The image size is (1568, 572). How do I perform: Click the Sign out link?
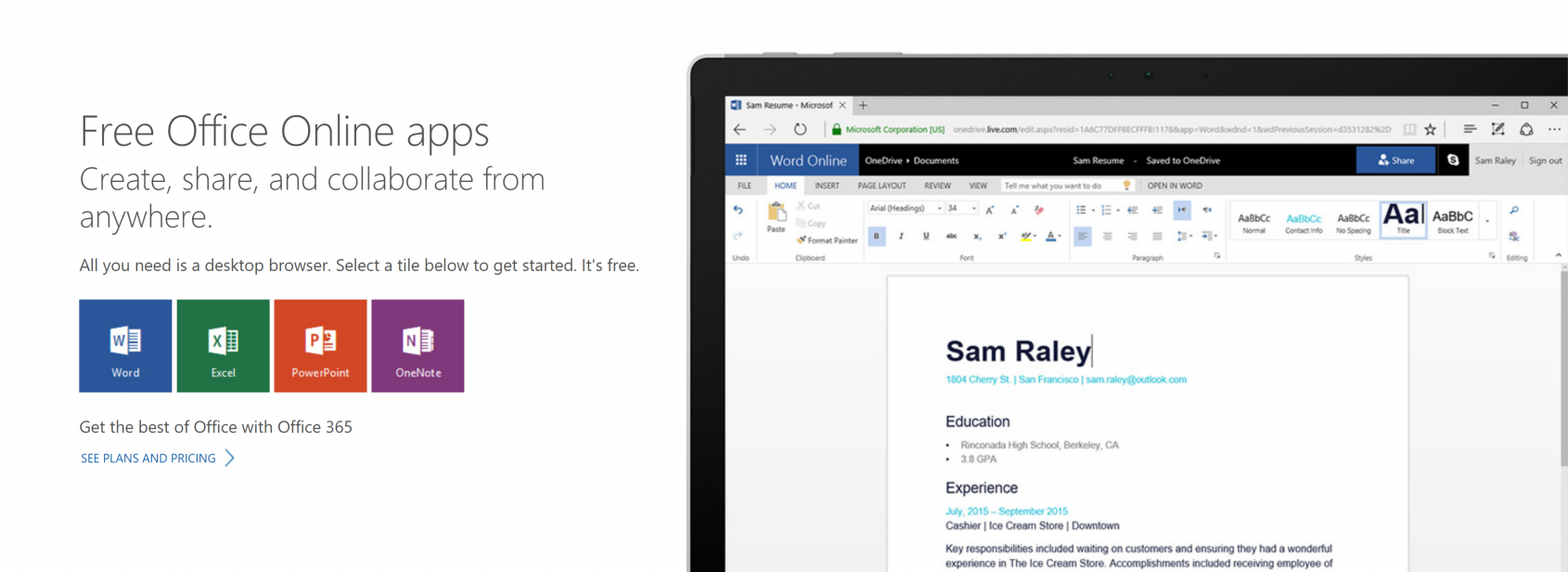pos(1545,161)
